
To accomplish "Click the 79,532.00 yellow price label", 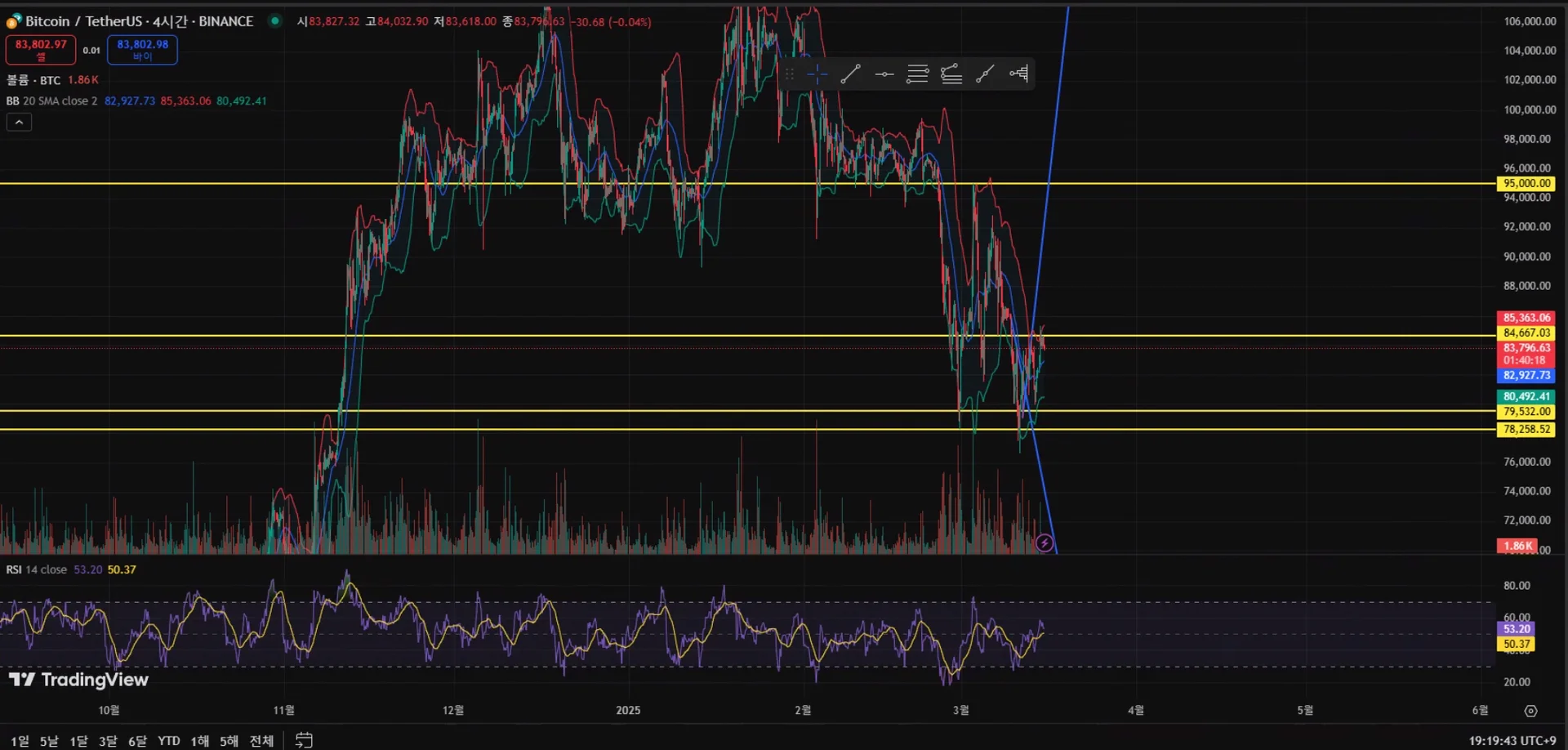I will 1526,412.
